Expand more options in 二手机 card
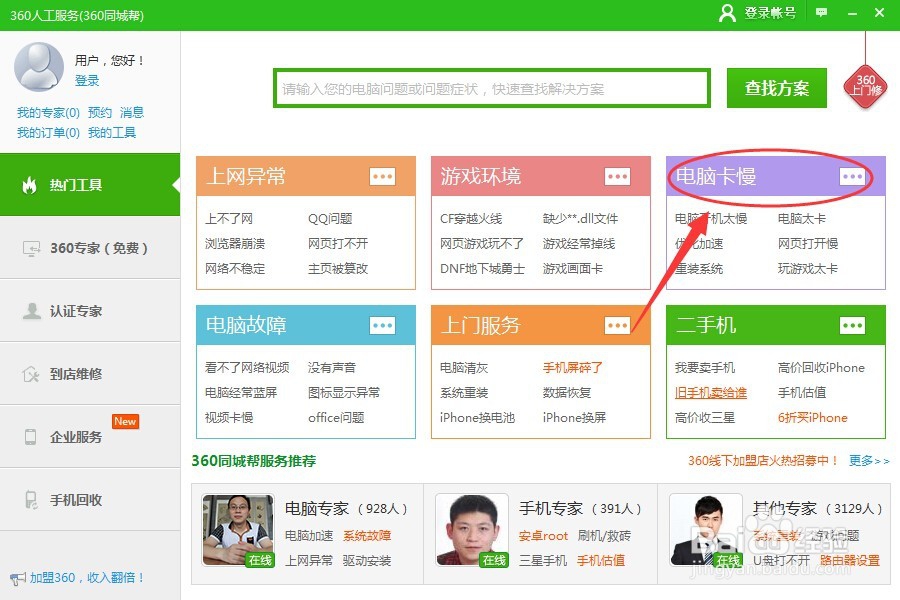 coord(852,326)
